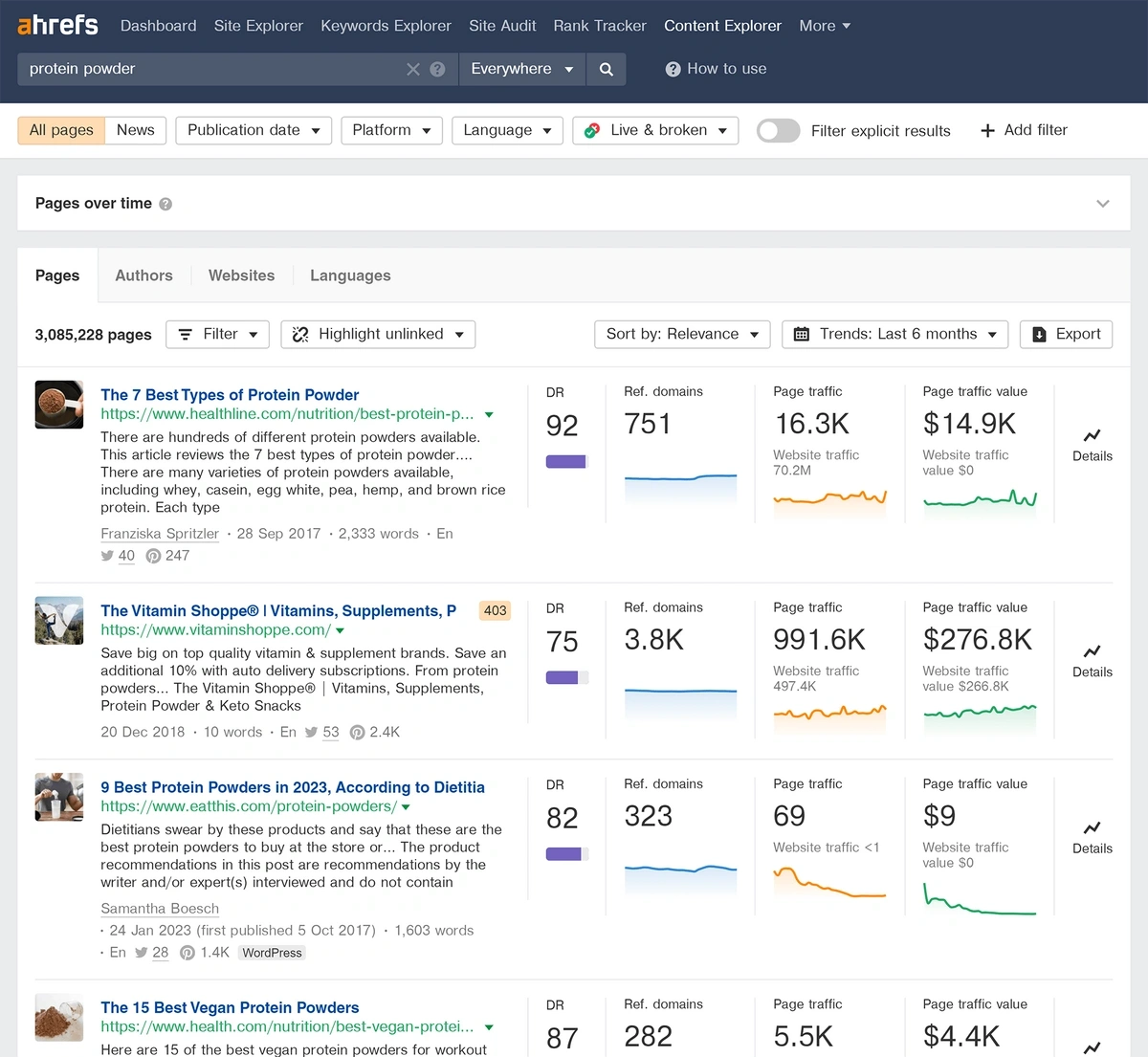1148x1057 pixels.
Task: Click the healthline result thumbnail
Action: tap(59, 405)
